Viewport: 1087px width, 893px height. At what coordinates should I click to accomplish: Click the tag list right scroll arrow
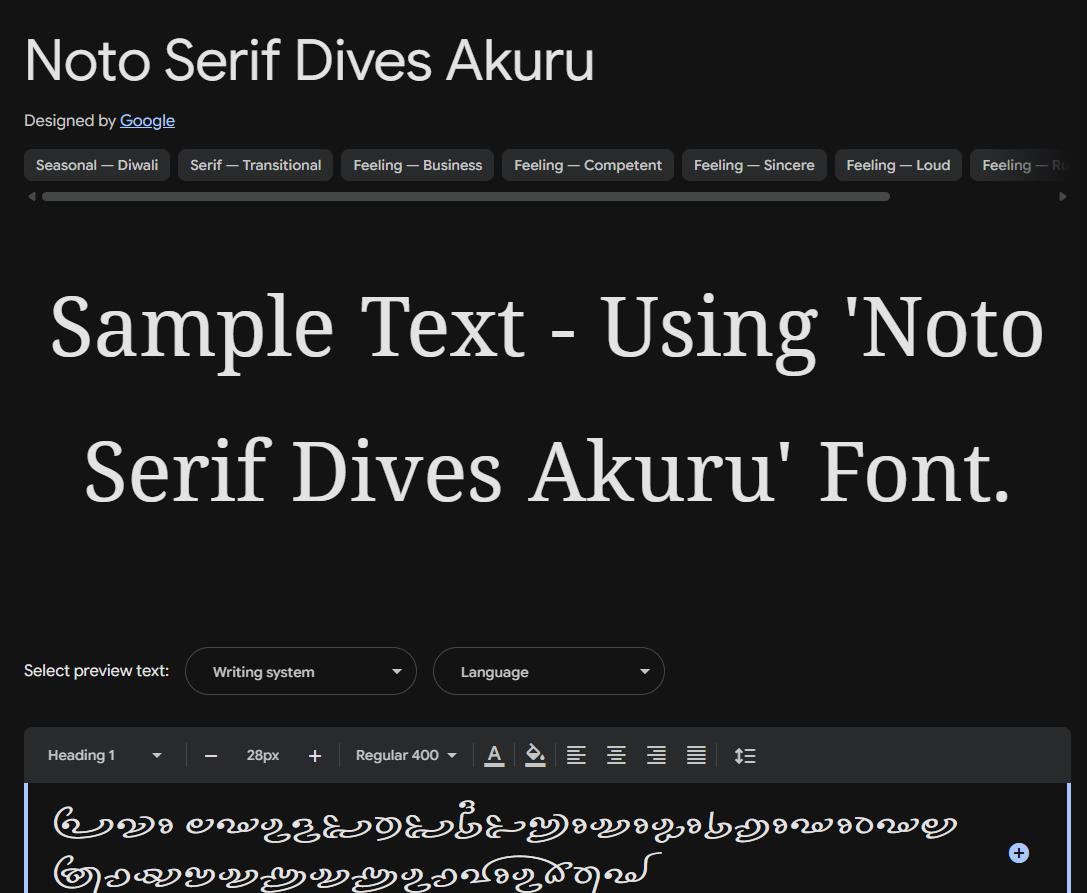pos(1063,197)
